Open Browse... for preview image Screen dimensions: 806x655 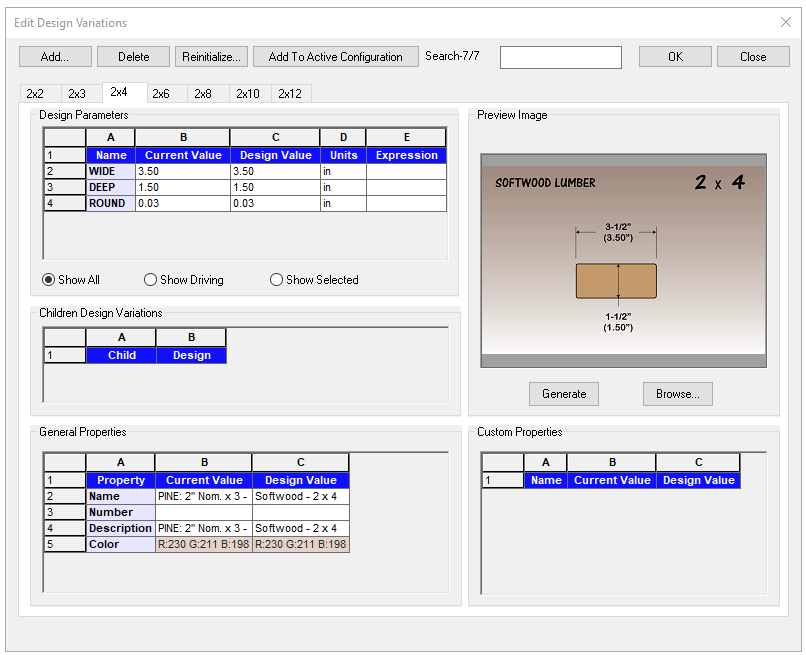[677, 394]
